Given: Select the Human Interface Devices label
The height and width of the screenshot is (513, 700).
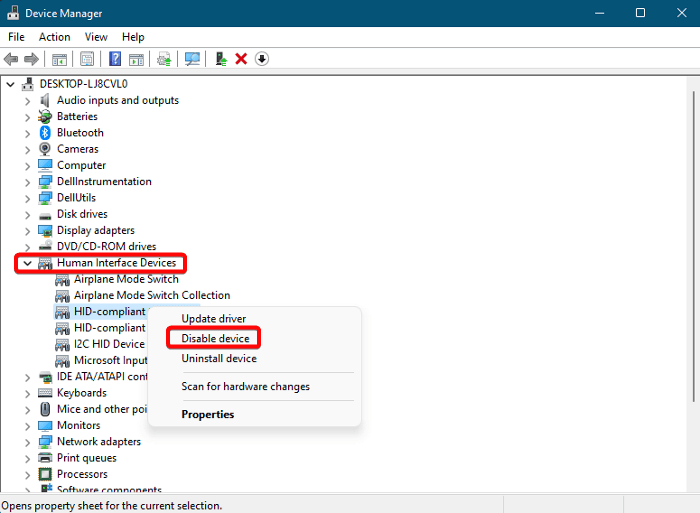Looking at the screenshot, I should (117, 263).
